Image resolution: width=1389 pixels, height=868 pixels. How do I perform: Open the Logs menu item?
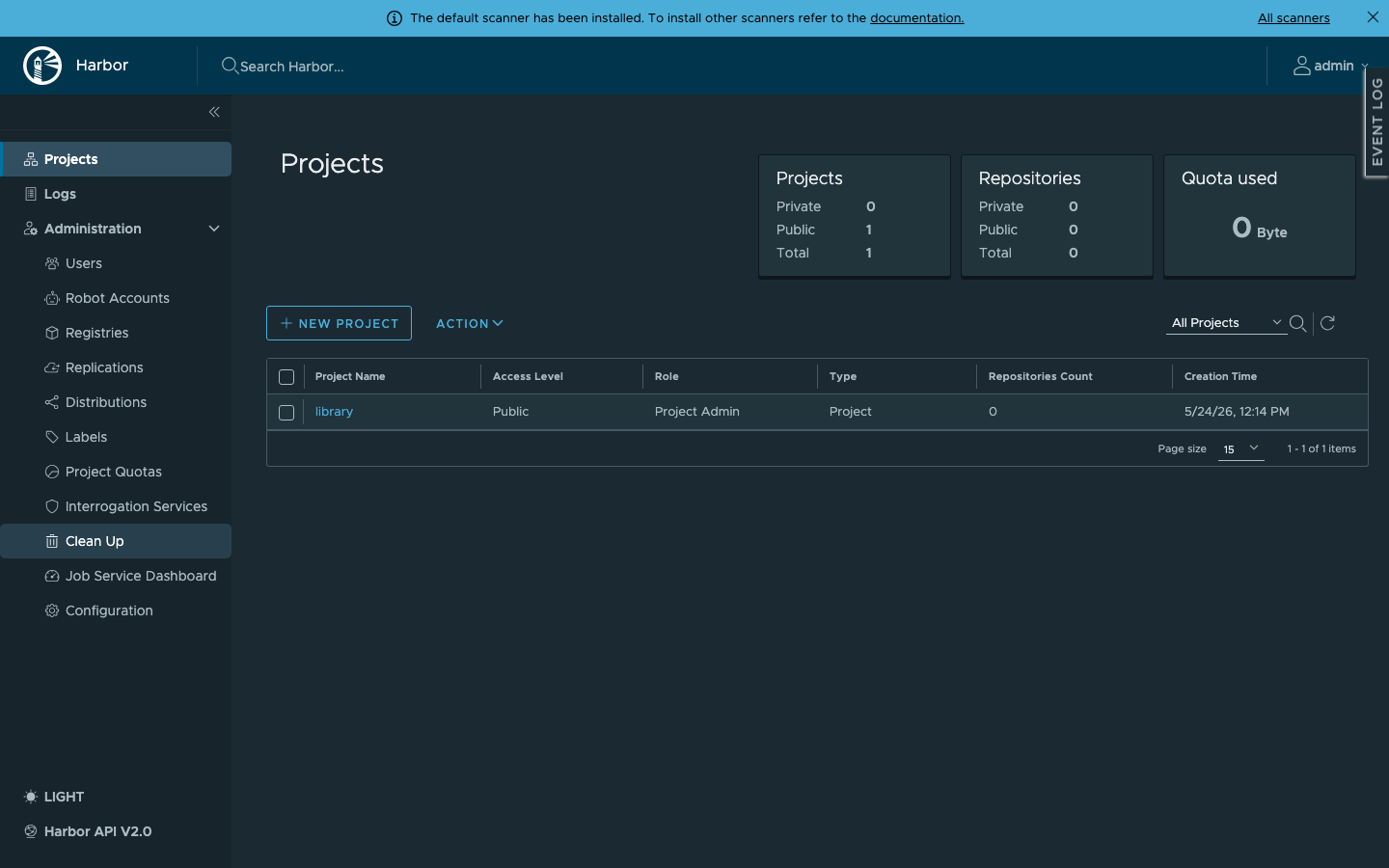tap(116, 194)
